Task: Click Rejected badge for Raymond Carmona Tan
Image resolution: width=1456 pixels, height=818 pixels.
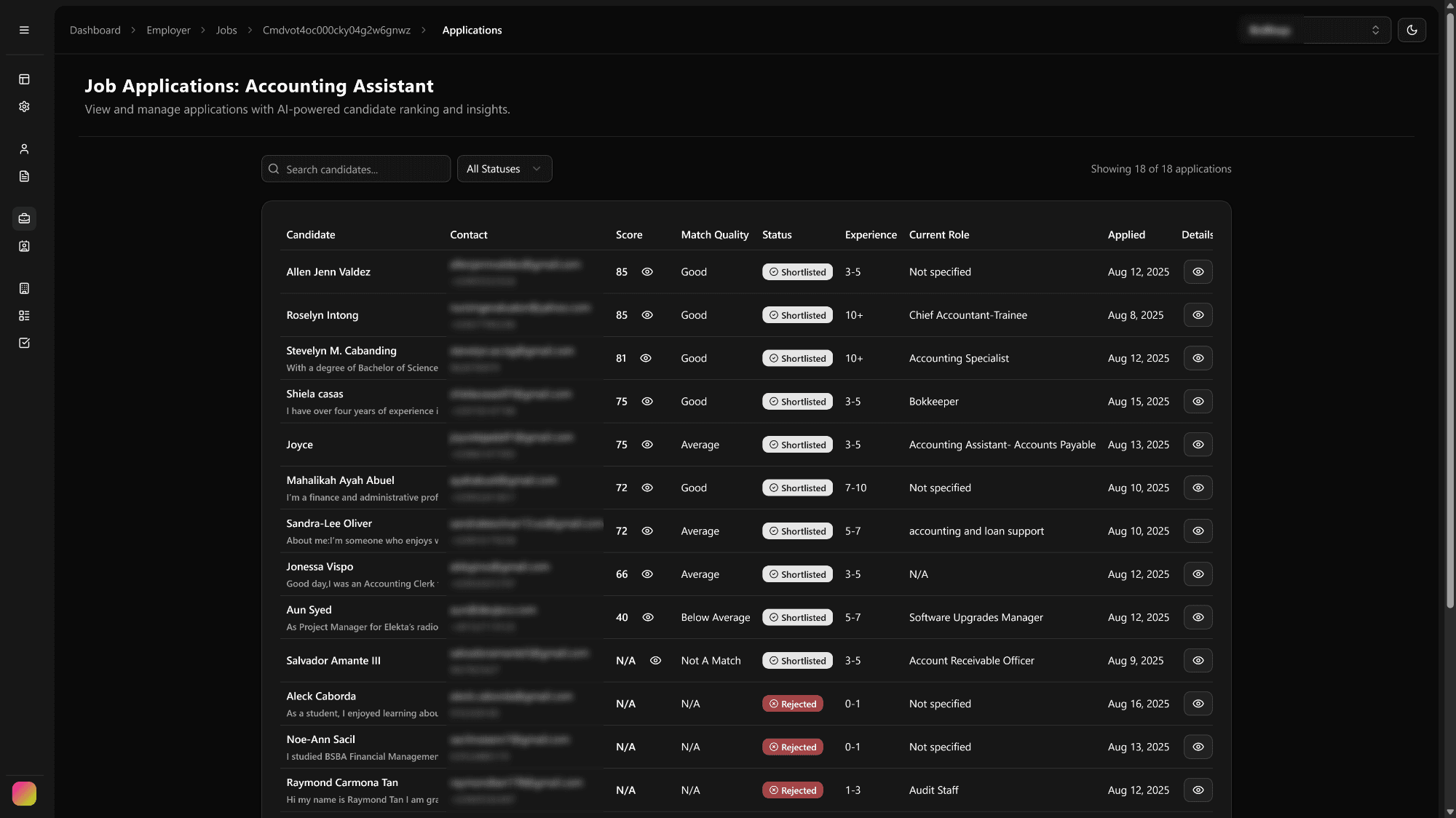Action: [x=792, y=790]
